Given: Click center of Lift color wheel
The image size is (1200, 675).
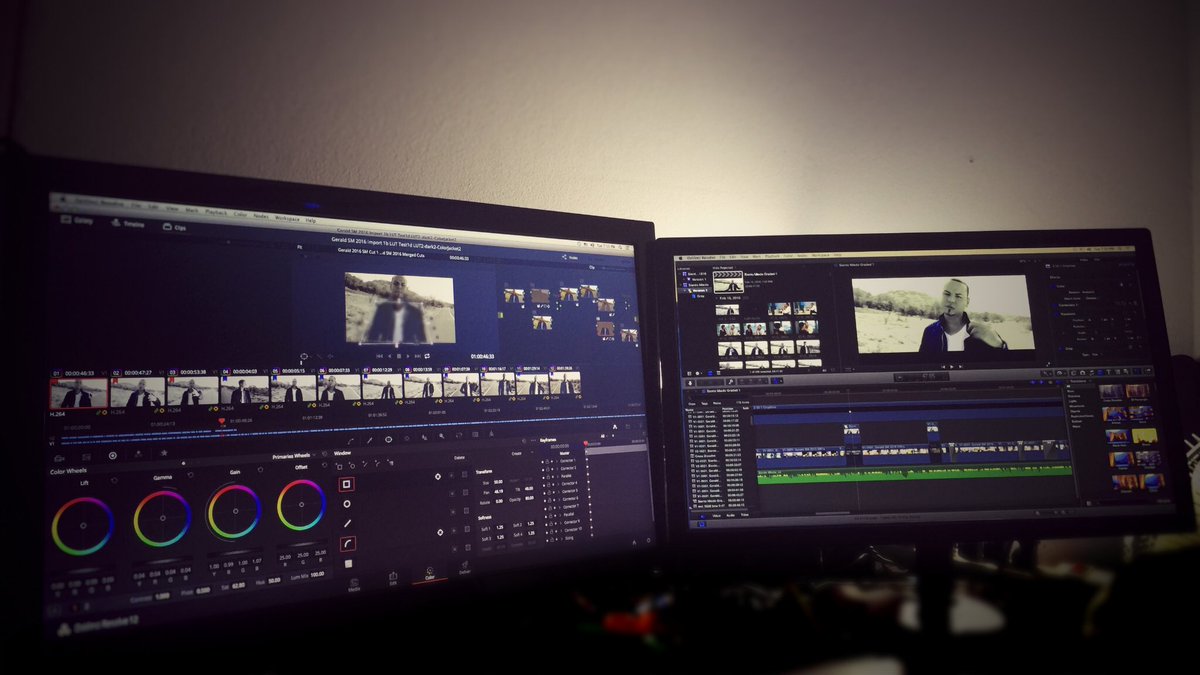Looking at the screenshot, I should [83, 525].
